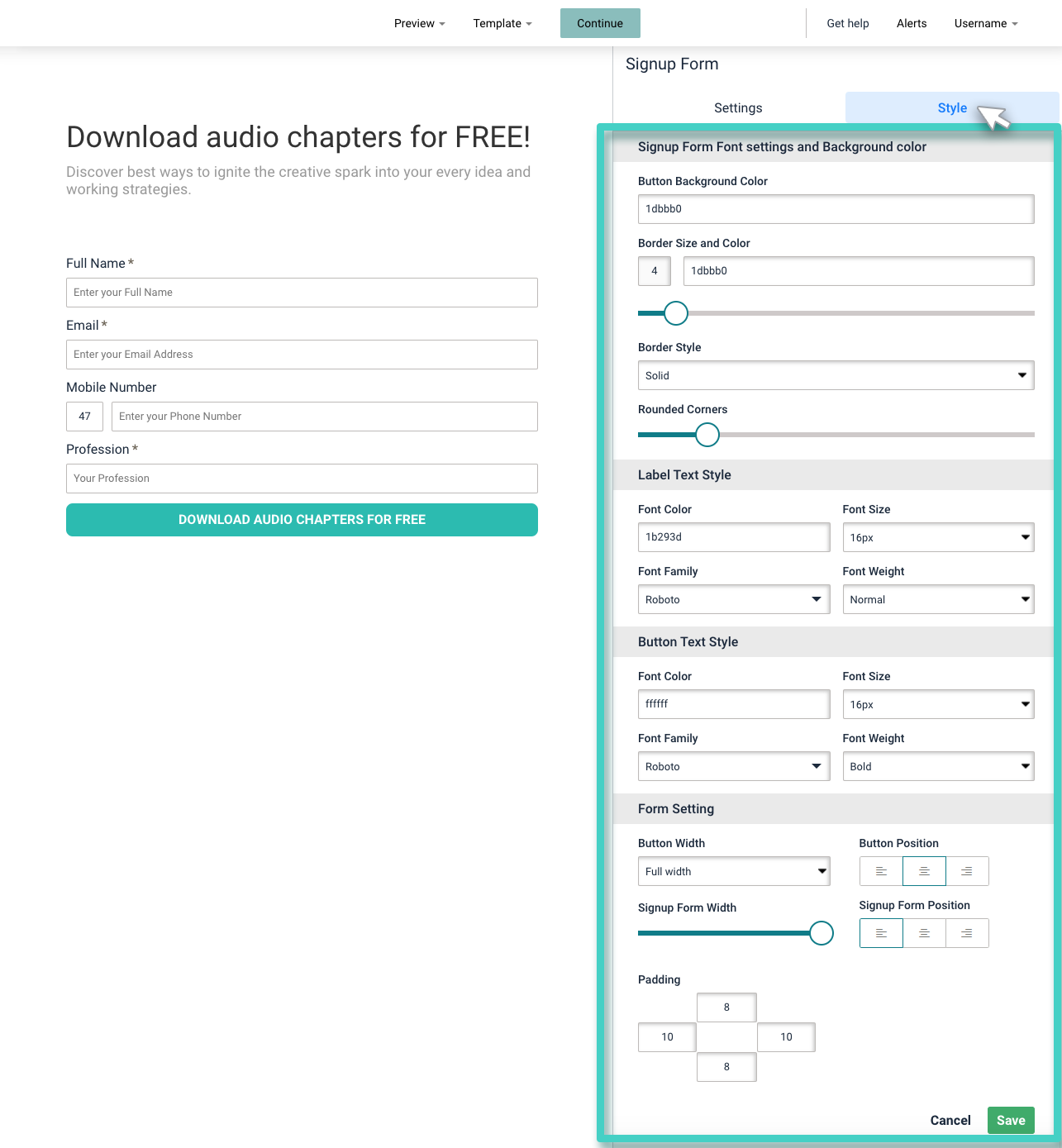Click the Get help link

tap(848, 23)
